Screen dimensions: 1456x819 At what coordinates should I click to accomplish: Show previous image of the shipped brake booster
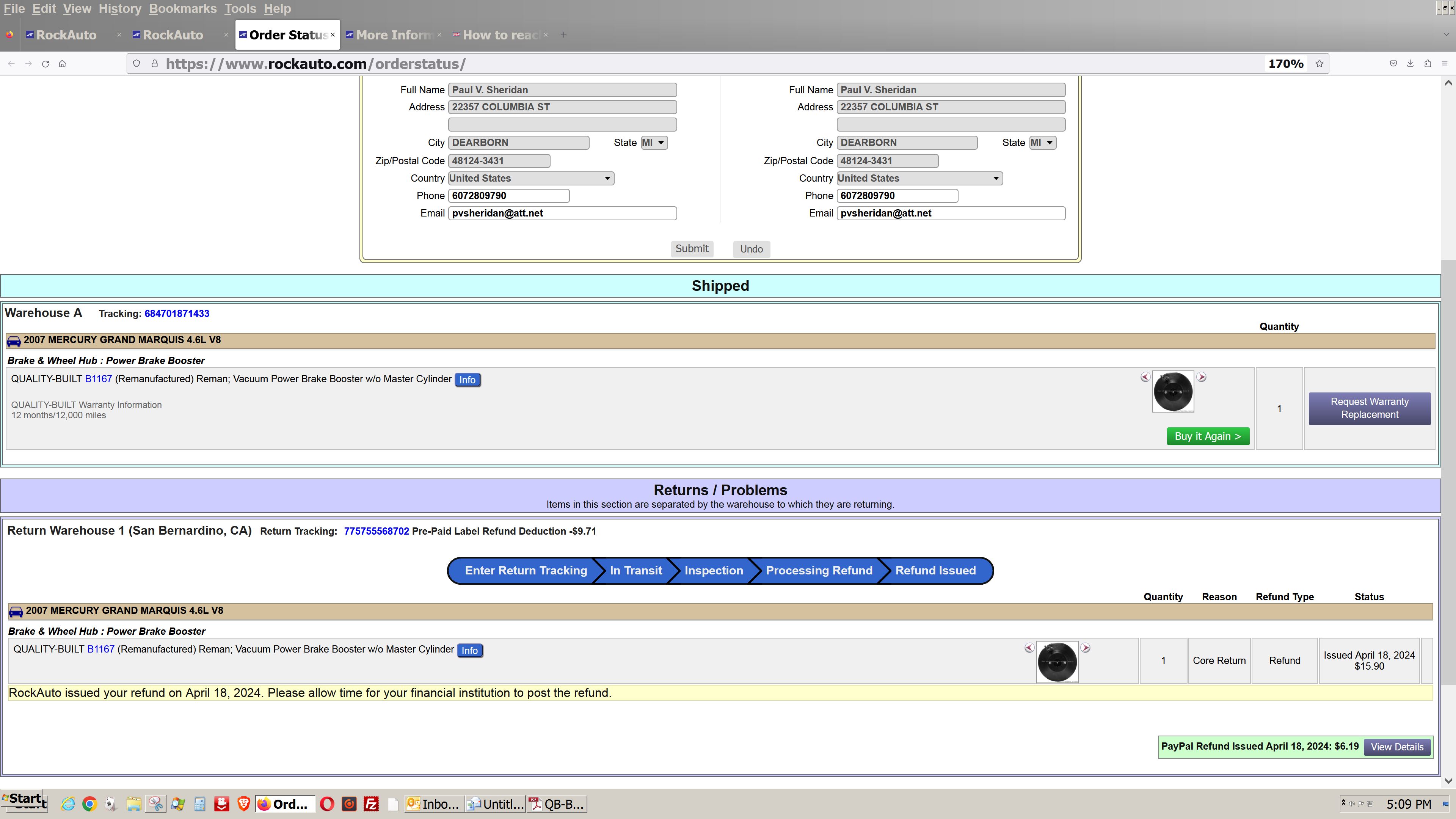1145,377
